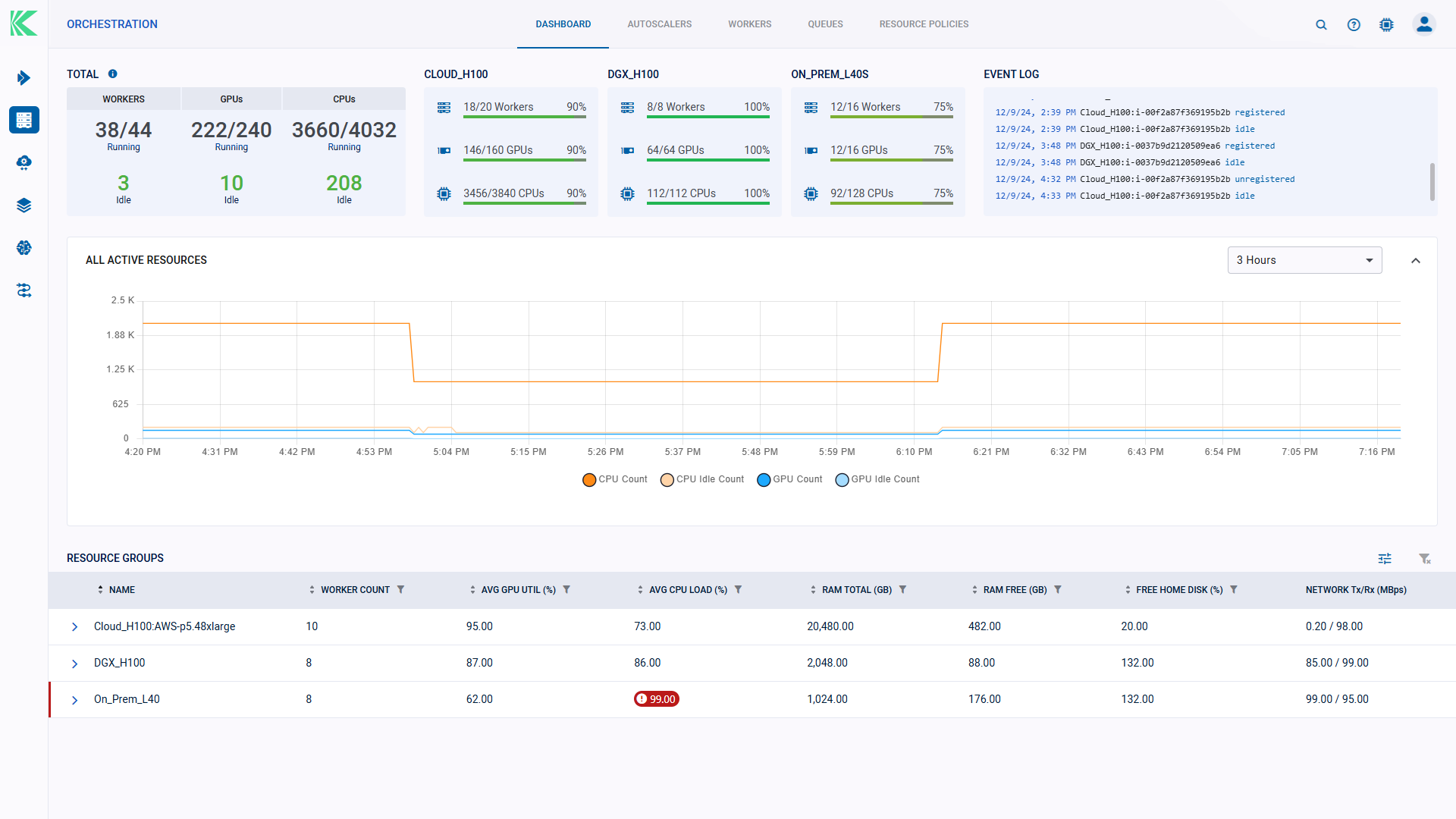Expand the Cloud_H100:AWS-p5.48xlarge row
This screenshot has height=819, width=1456.
click(x=74, y=626)
